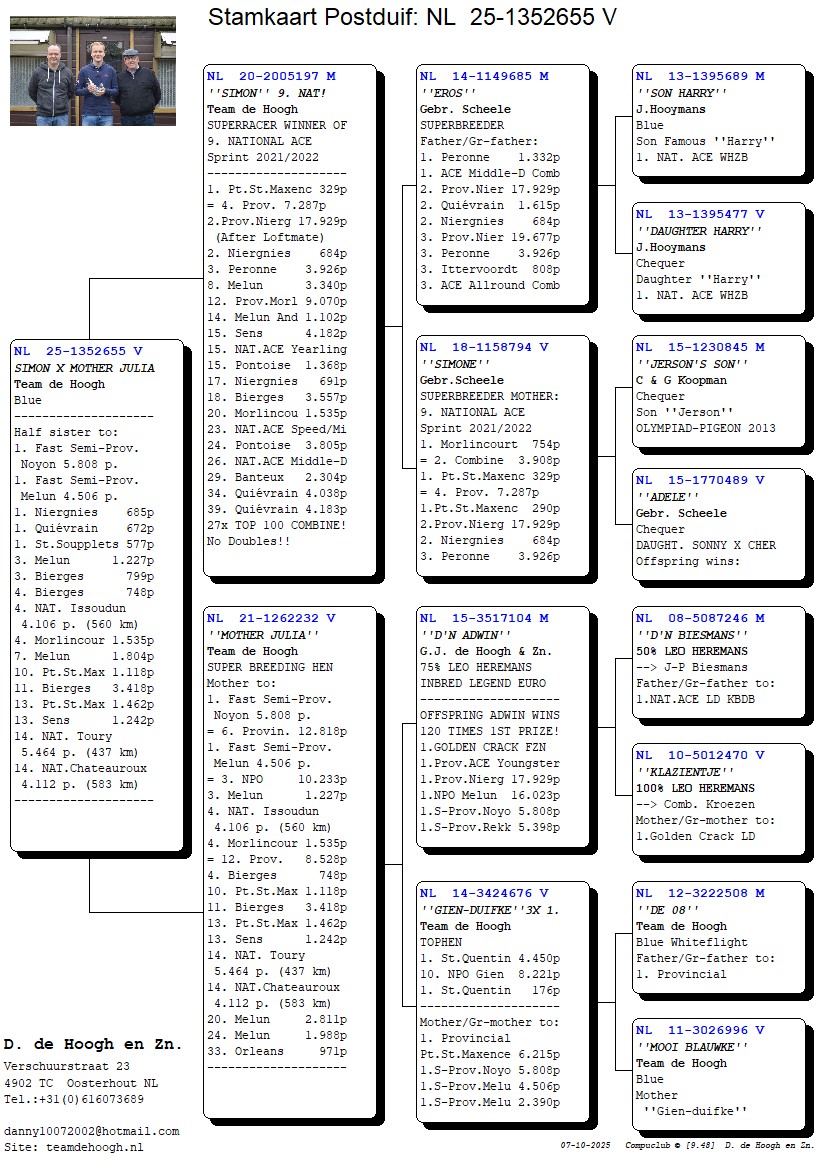Select the ''ADELE'' pigeon name
The image size is (816, 1172).
[x=664, y=497]
